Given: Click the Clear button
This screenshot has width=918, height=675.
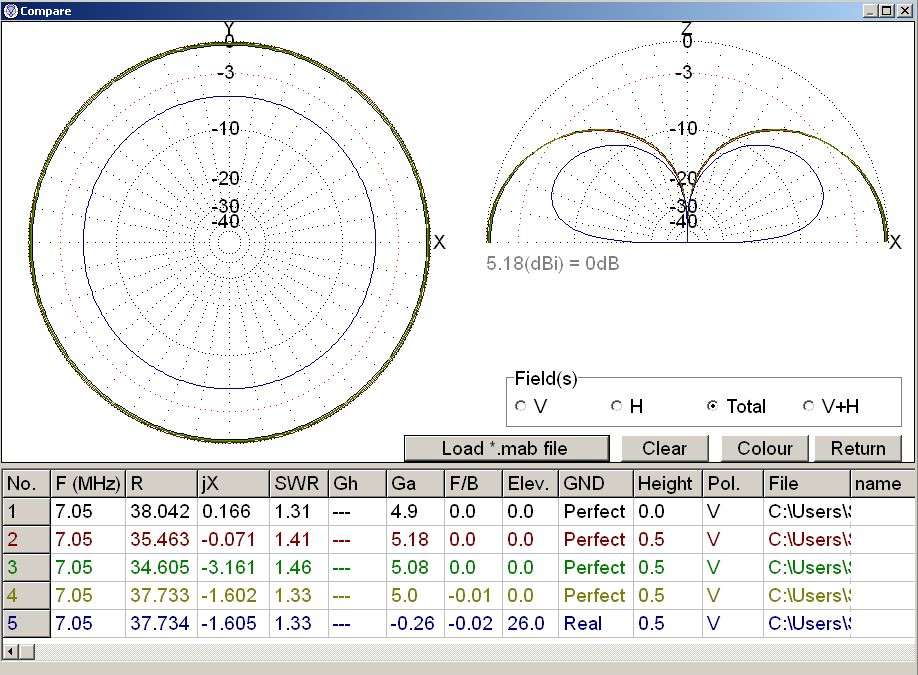Looking at the screenshot, I should point(664,448).
